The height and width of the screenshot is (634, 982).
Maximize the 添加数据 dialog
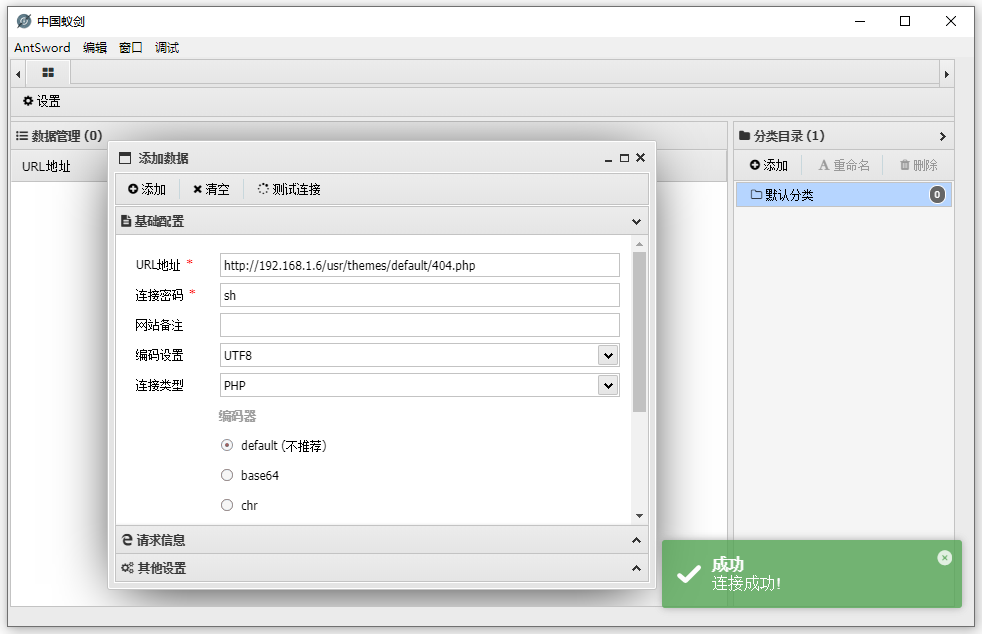624,158
